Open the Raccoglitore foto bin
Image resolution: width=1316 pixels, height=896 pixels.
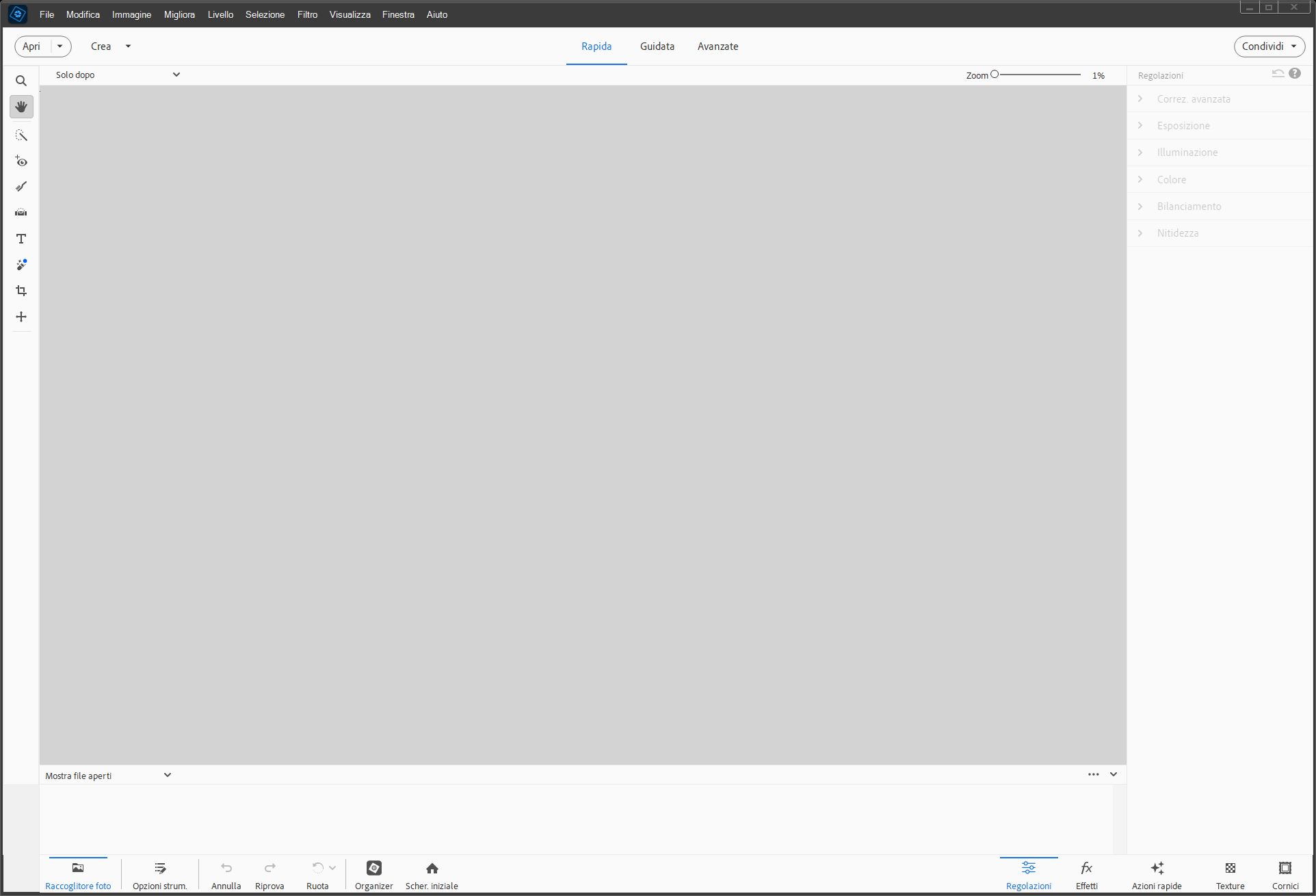coord(78,875)
